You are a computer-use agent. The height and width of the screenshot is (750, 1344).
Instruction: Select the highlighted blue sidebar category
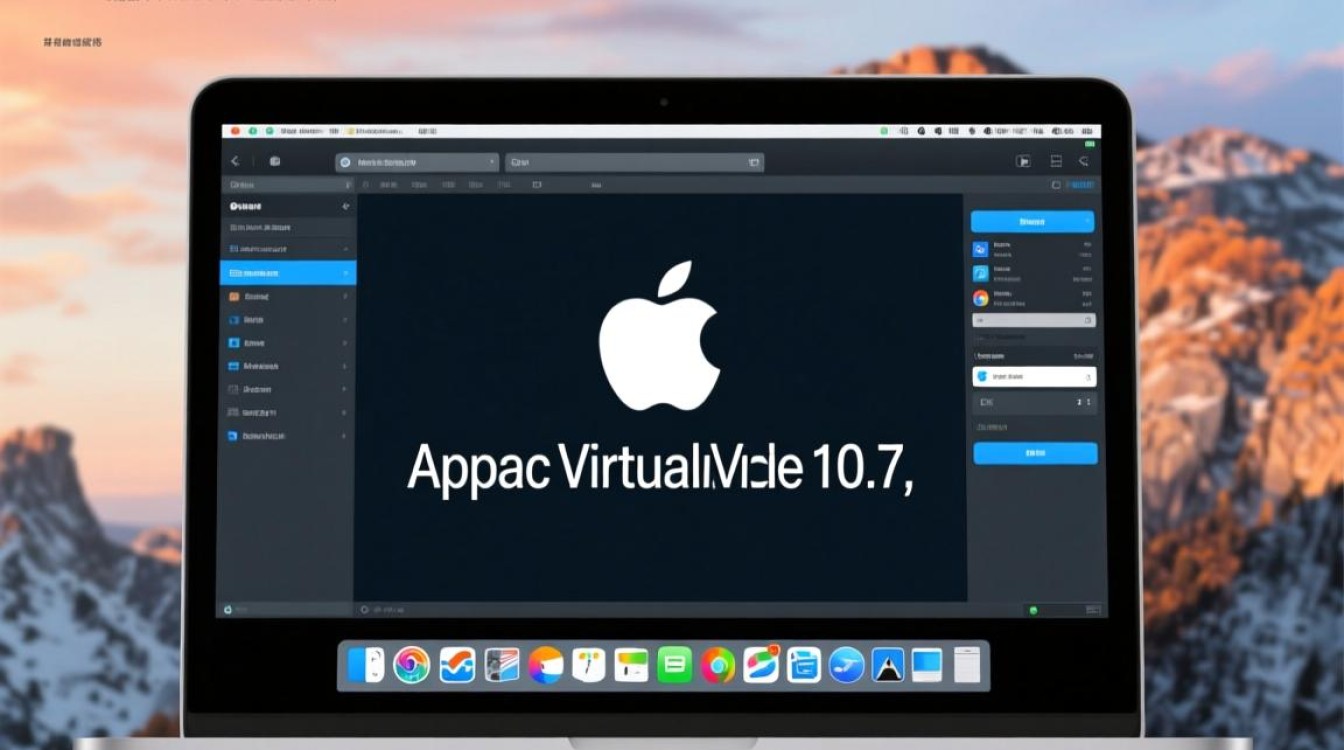[x=286, y=273]
